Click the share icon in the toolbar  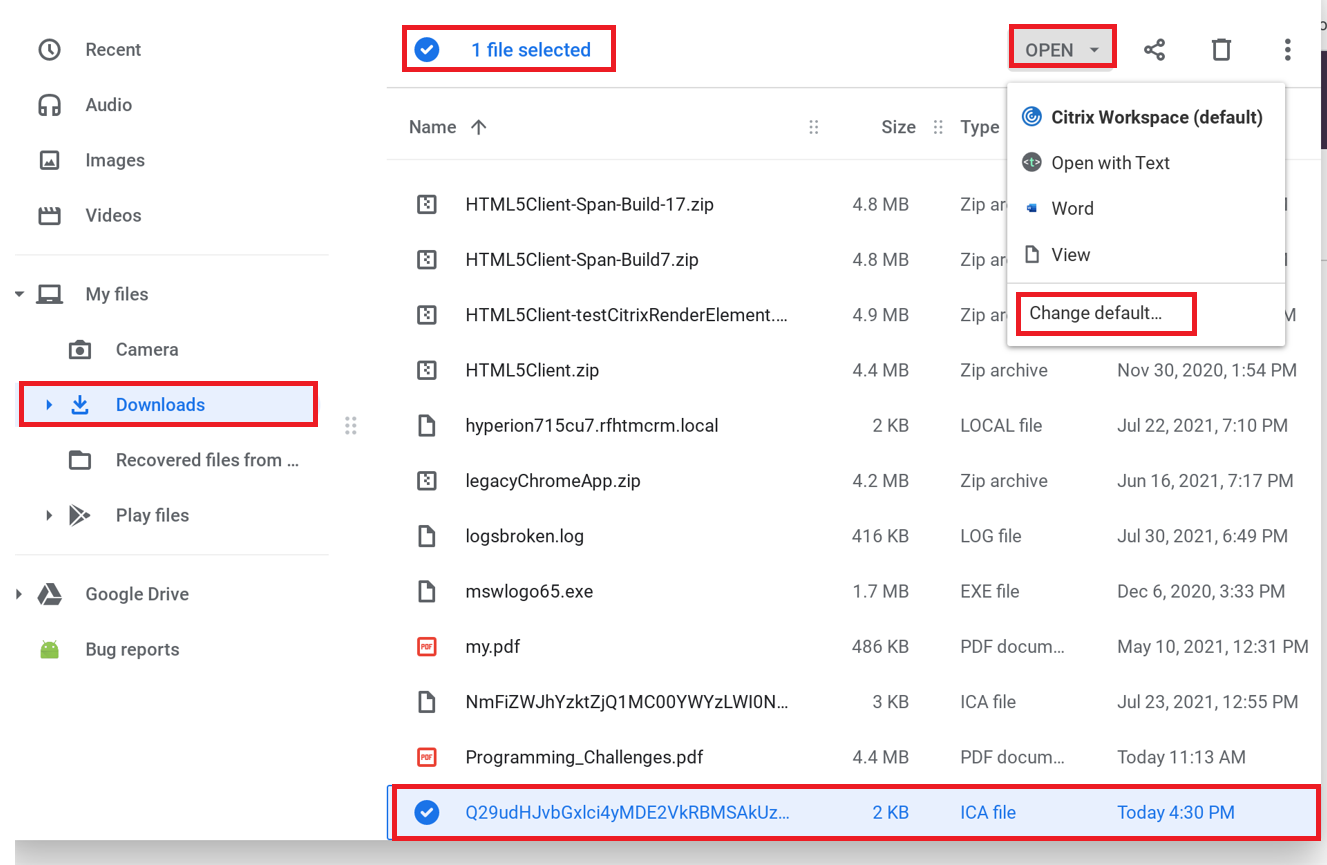[1154, 50]
